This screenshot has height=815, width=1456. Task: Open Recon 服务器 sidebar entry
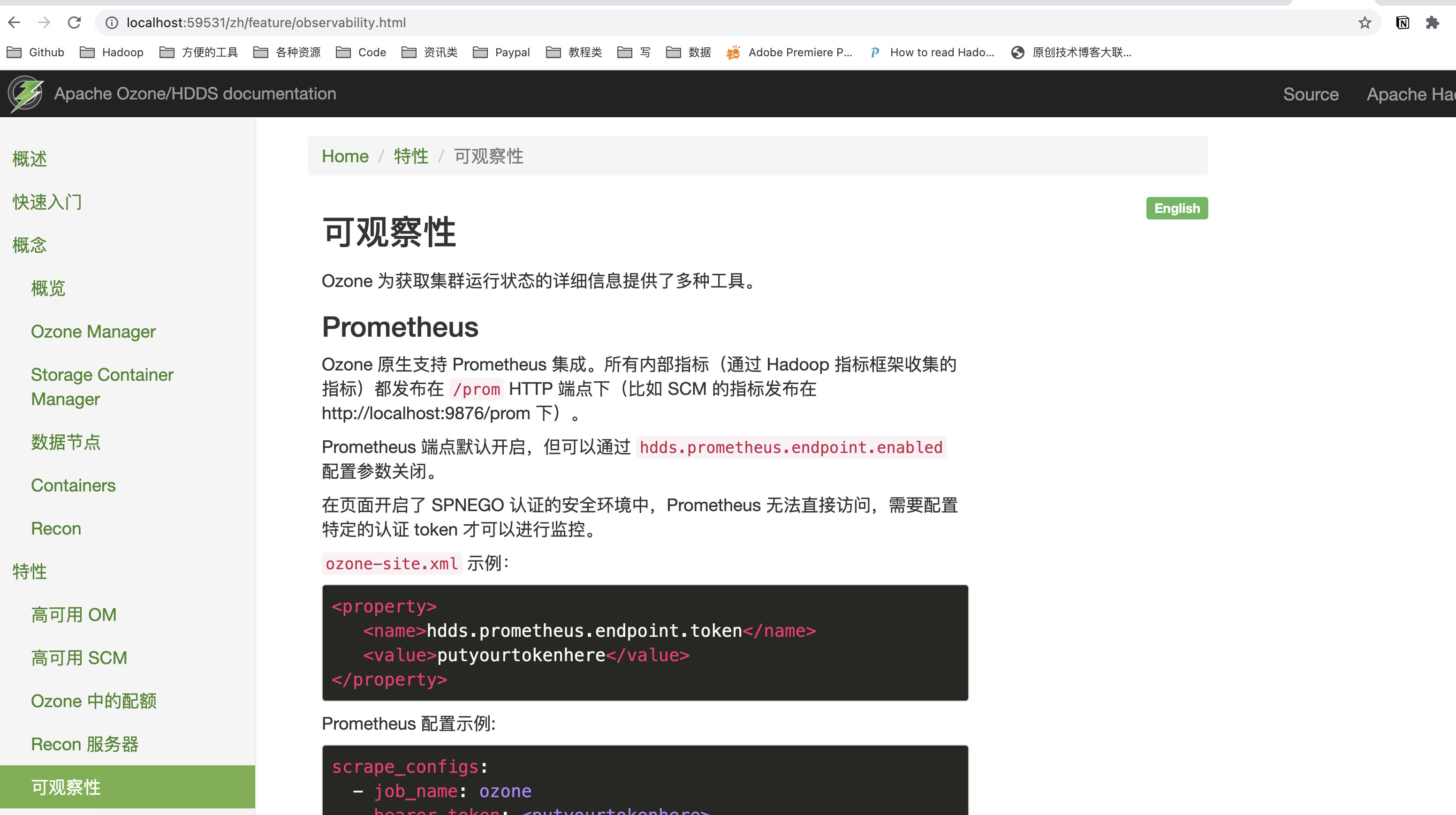click(85, 744)
